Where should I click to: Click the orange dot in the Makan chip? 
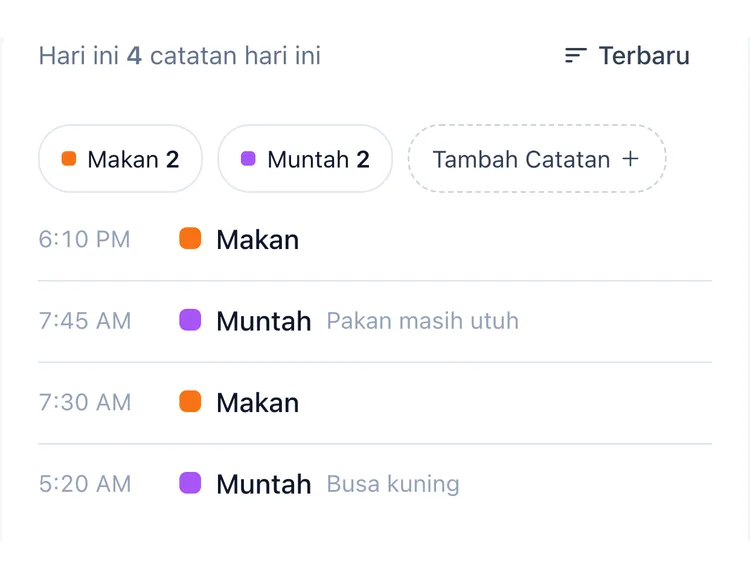[69, 158]
